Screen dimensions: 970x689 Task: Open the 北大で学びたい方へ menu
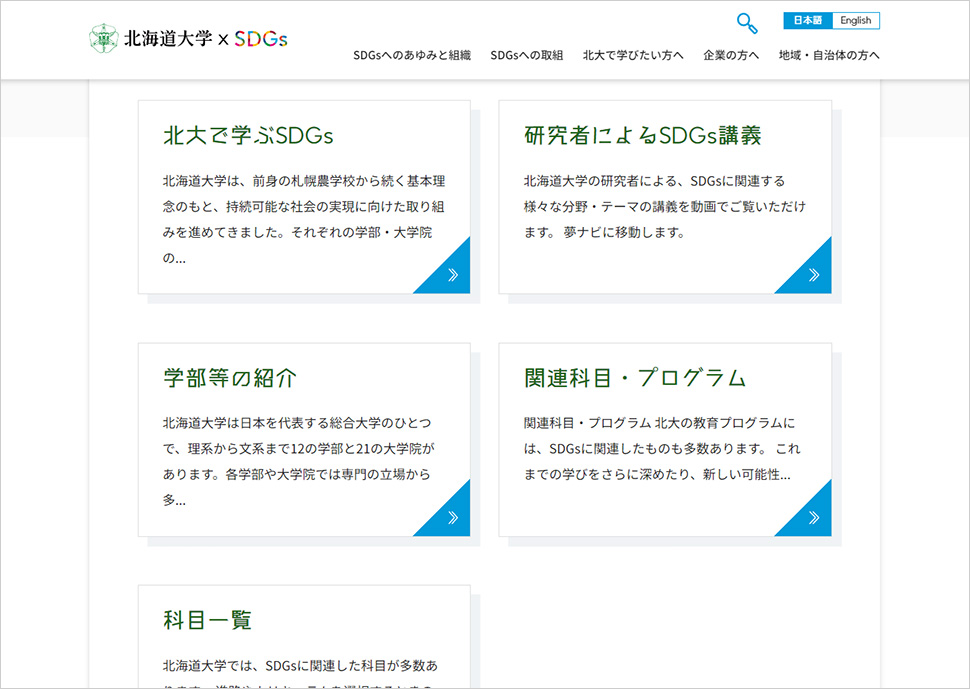[633, 55]
